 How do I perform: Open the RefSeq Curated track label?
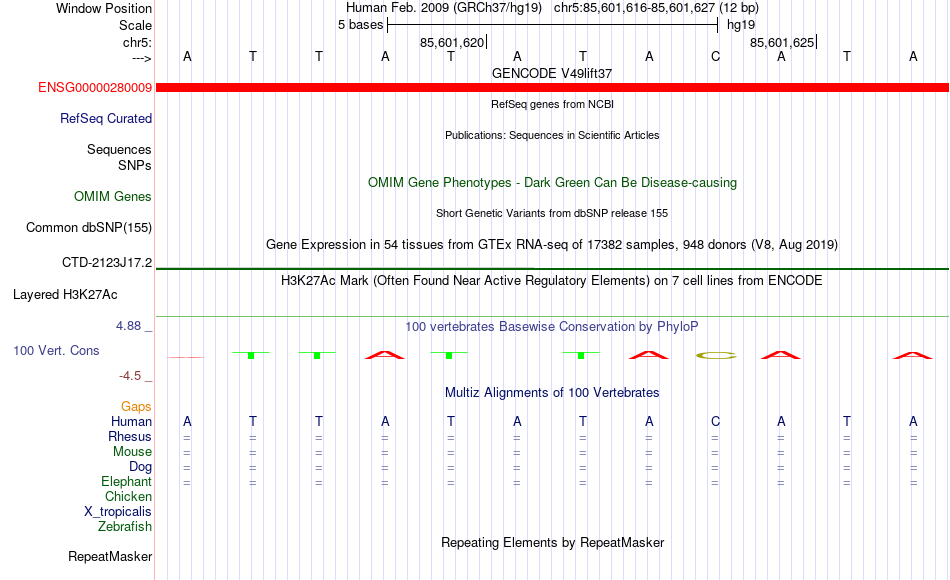point(106,118)
